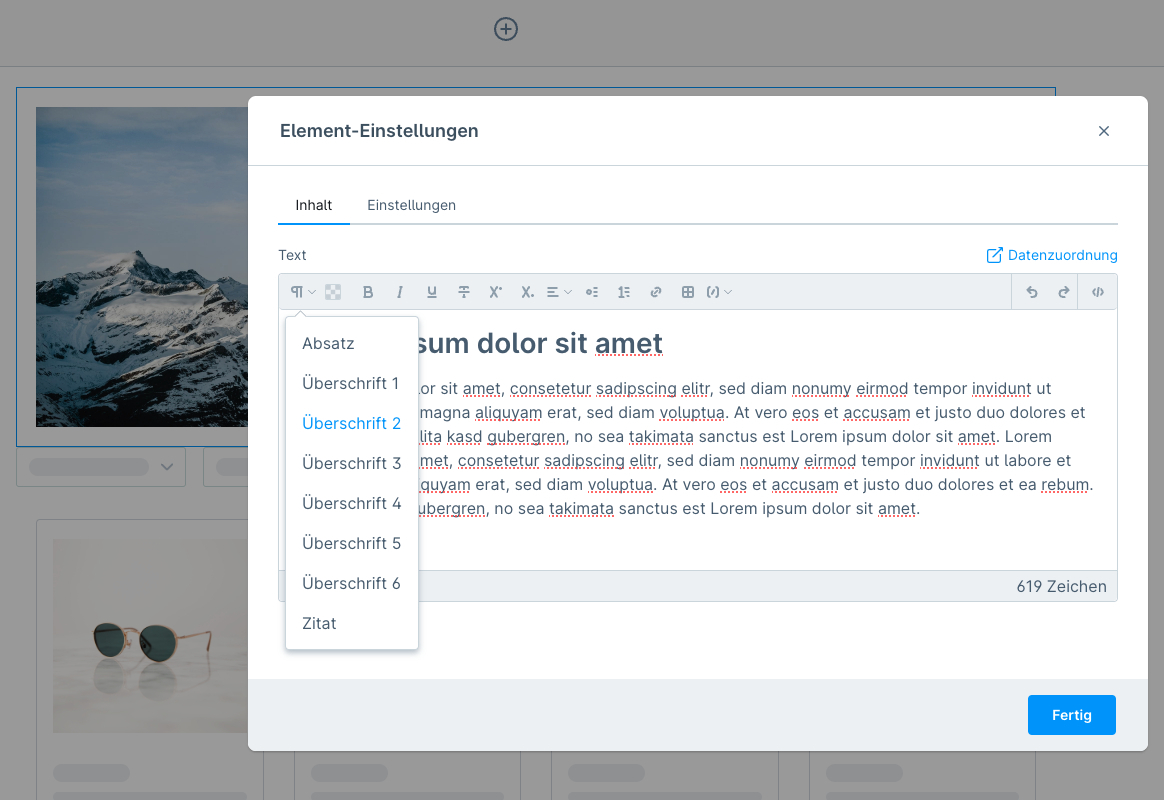This screenshot has width=1164, height=800.
Task: Insert a link via toolbar
Action: (656, 292)
